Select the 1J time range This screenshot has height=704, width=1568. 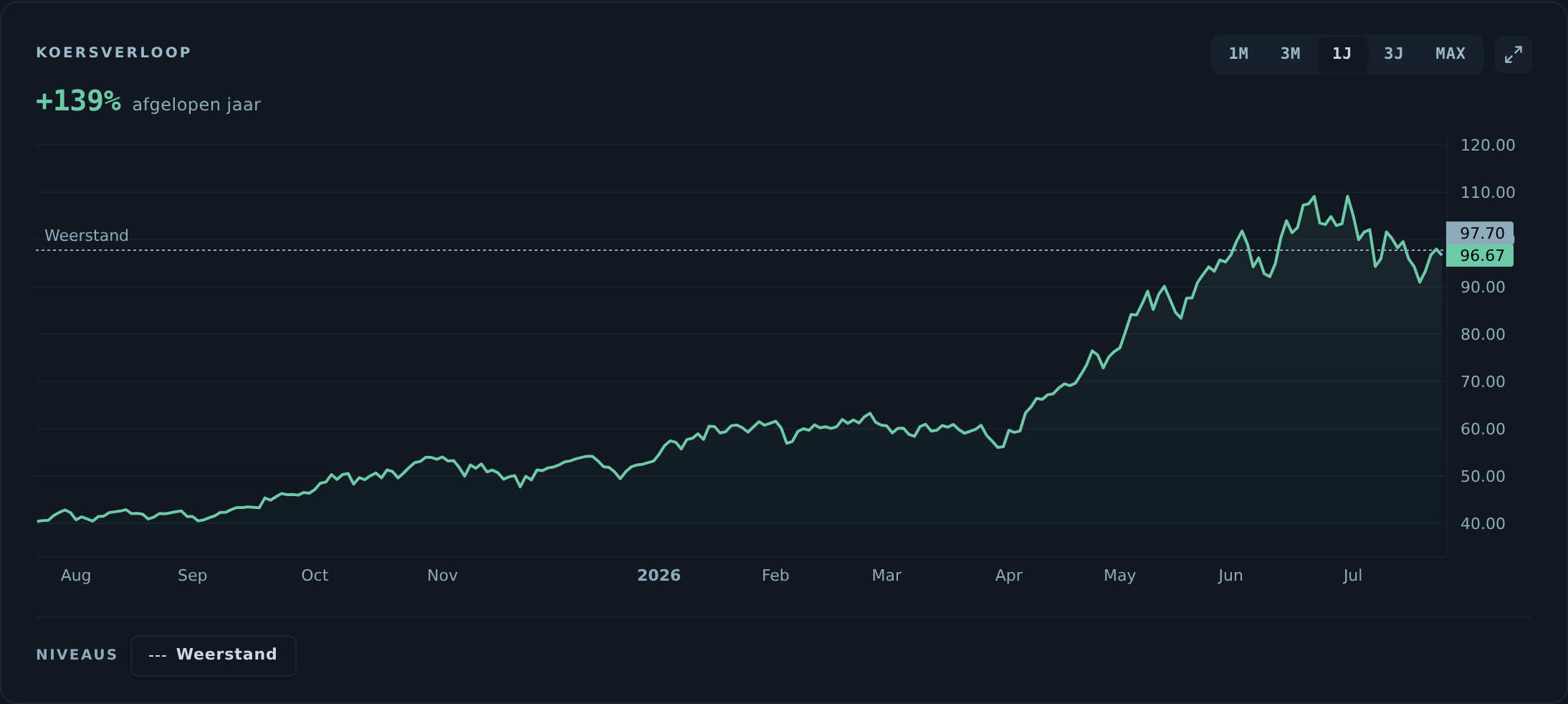coord(1342,54)
